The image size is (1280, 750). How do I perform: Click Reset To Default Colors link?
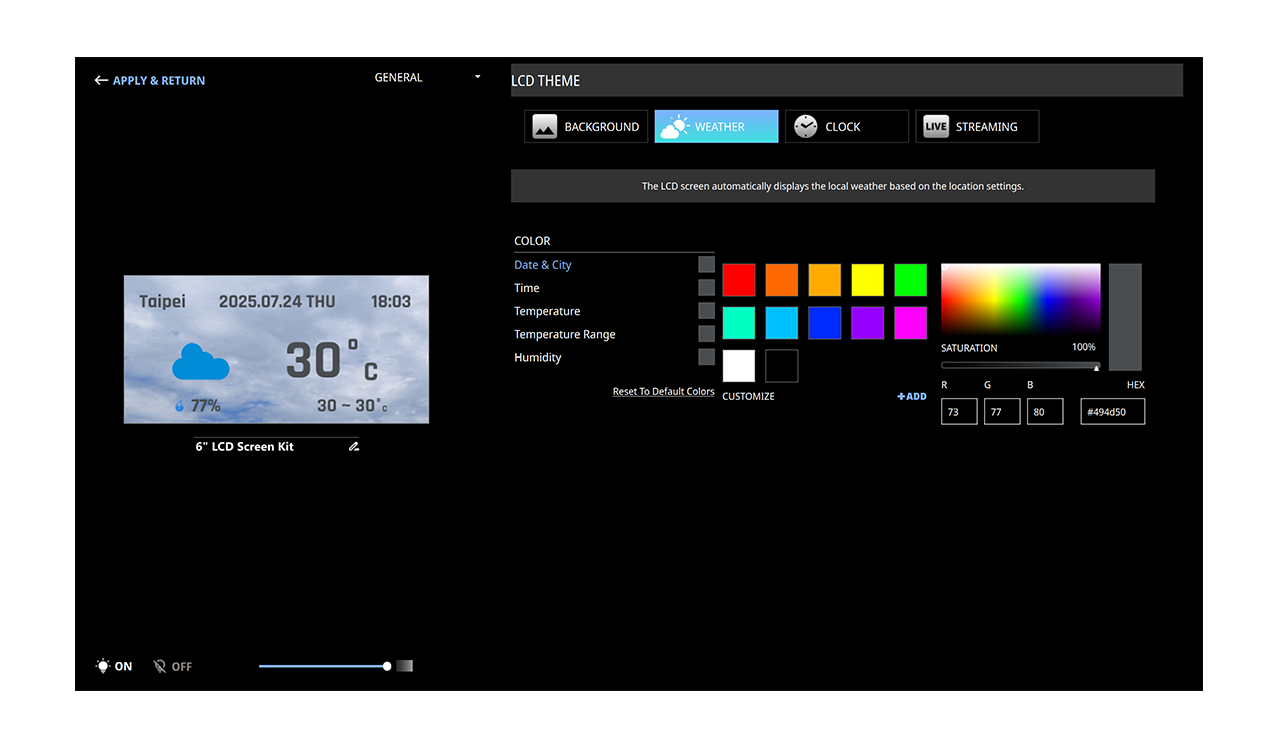[x=663, y=392]
